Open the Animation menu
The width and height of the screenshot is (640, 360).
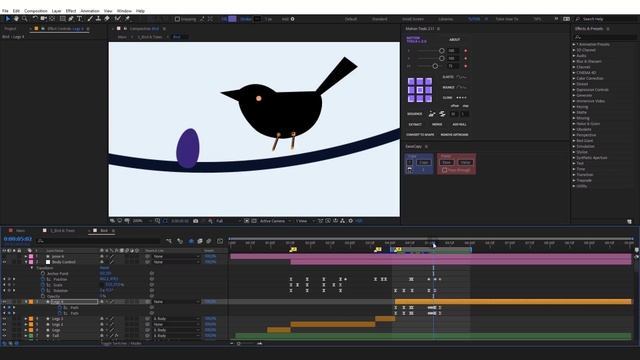click(x=90, y=11)
